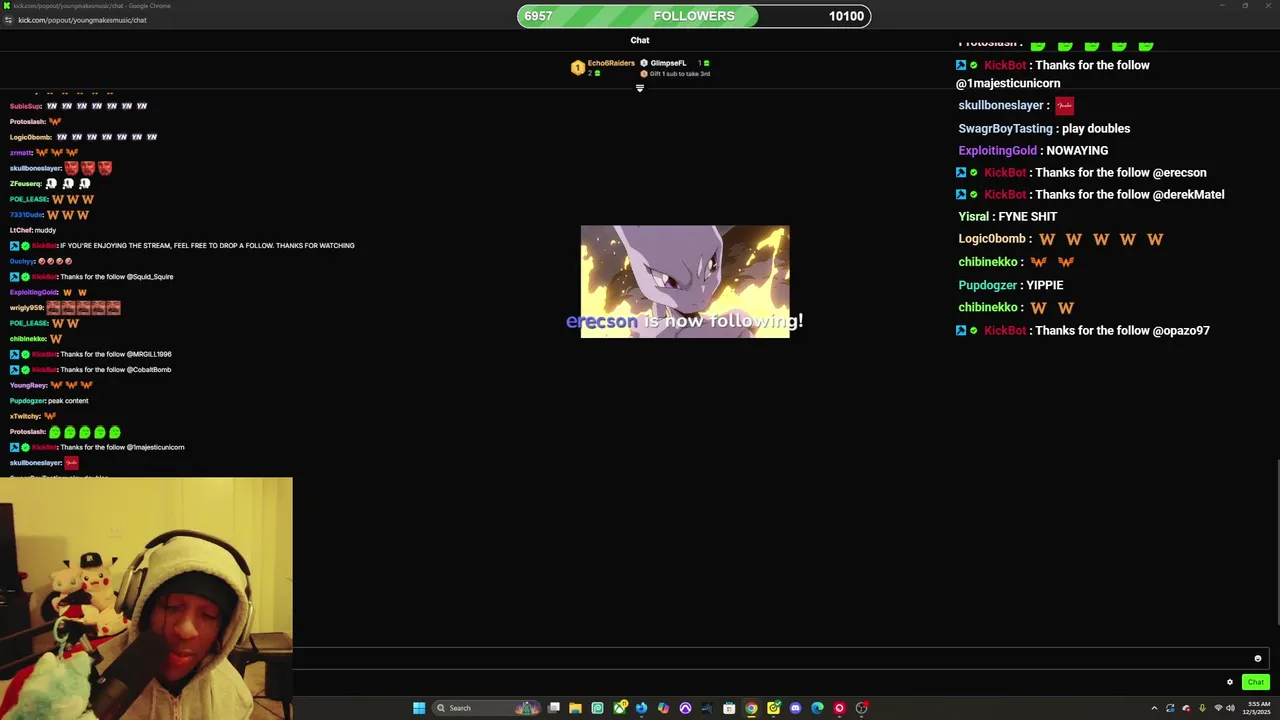Click the Chat header title
The width and height of the screenshot is (1280, 720).
(x=640, y=40)
